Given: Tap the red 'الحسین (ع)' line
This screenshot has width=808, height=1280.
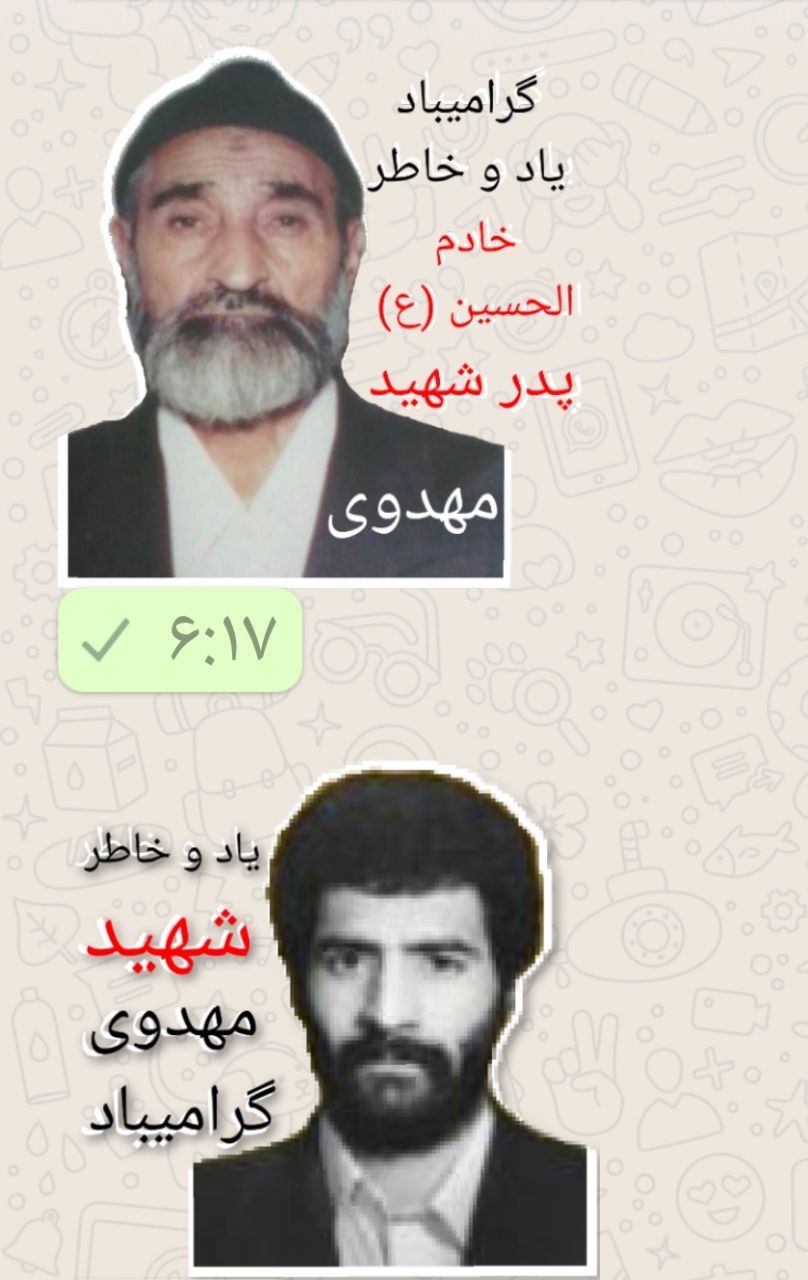Looking at the screenshot, I should pyautogui.click(x=477, y=299).
